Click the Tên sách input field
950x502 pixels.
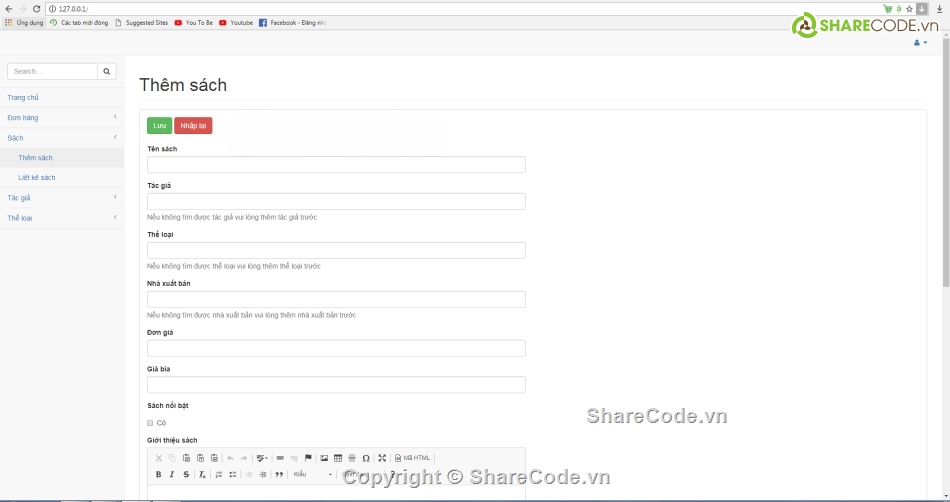336,165
